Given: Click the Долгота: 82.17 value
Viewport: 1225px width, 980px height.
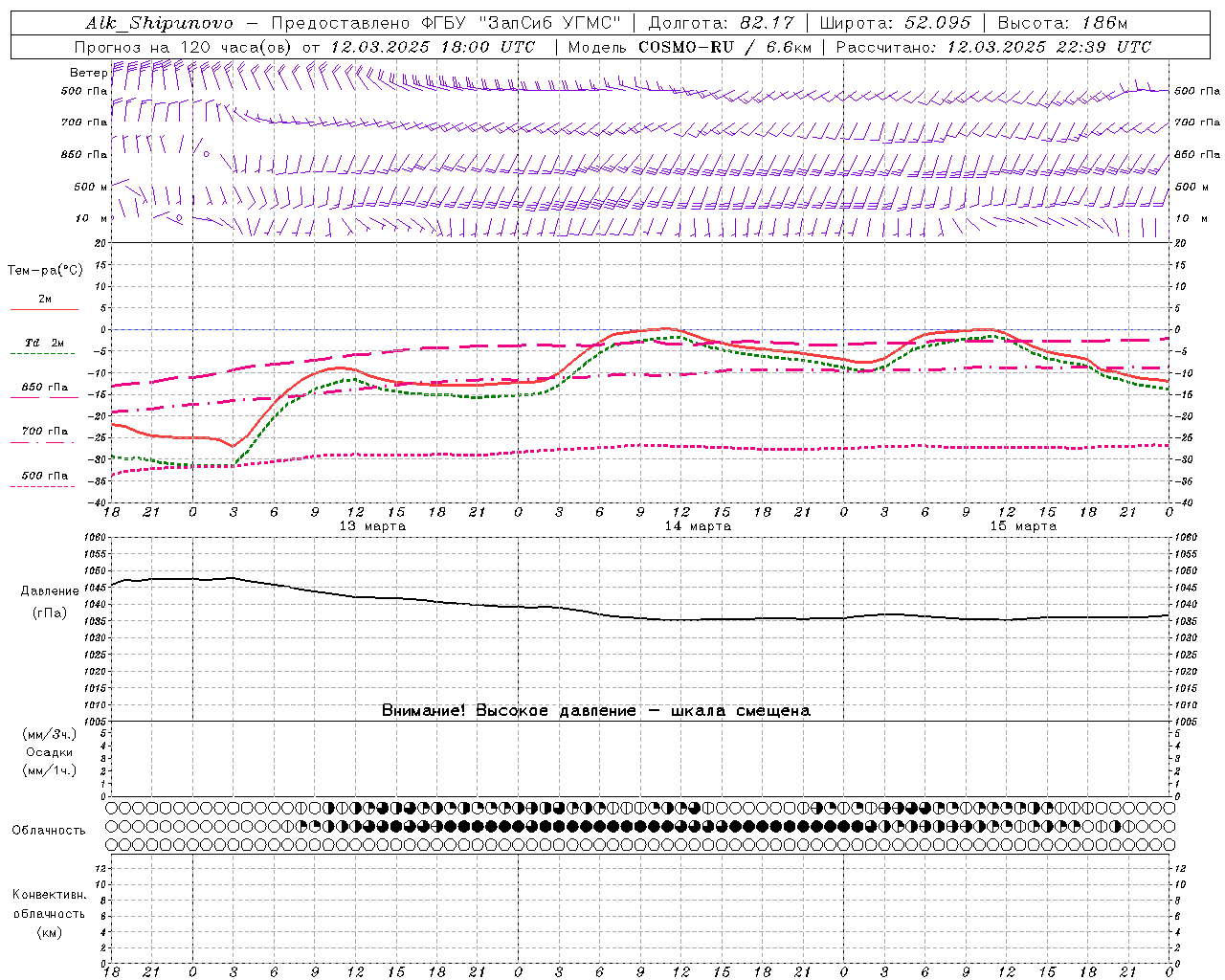Looking at the screenshot, I should (x=721, y=23).
